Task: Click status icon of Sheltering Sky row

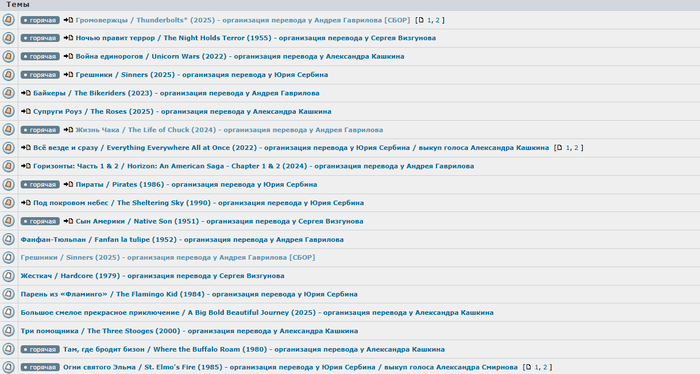Action: 8,203
